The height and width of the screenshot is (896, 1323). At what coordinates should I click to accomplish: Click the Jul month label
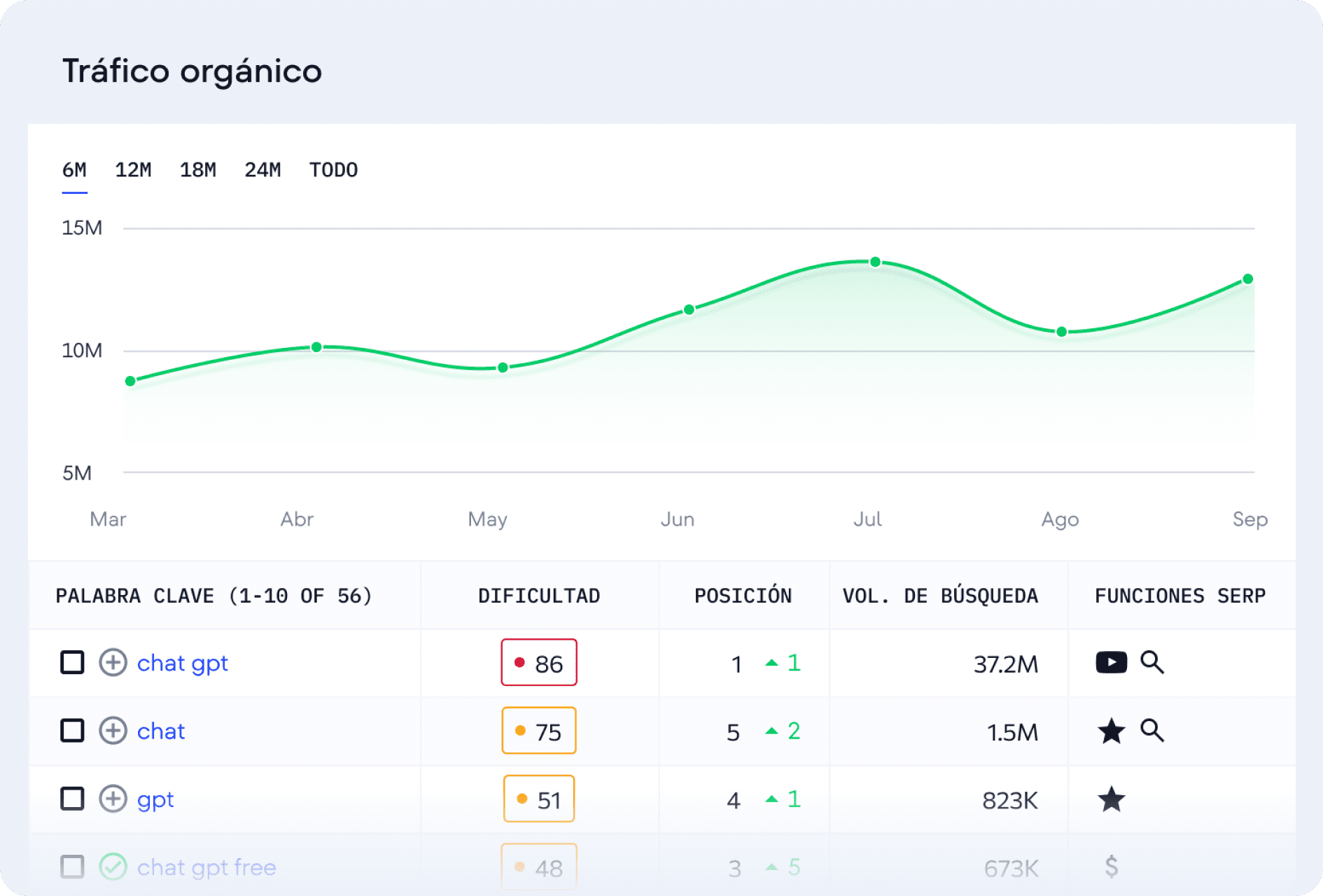(867, 519)
